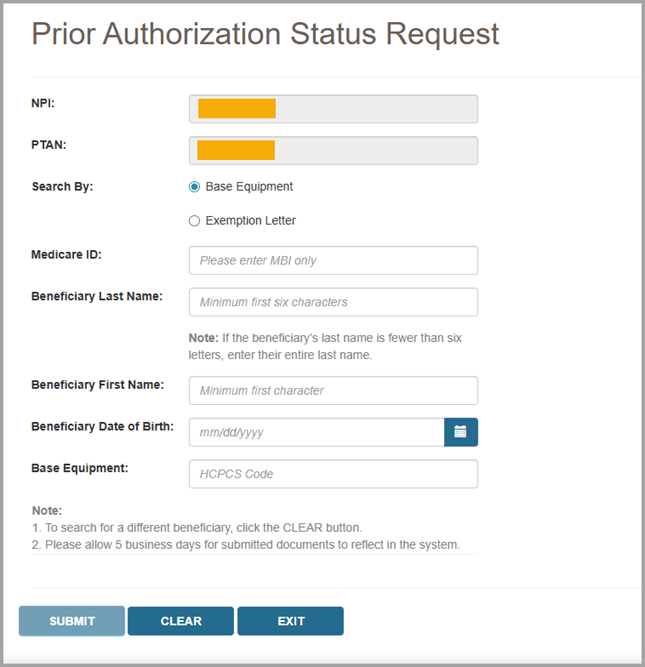Viewport: 645px width, 667px height.
Task: Click the "Search By:" label
Action: (x=62, y=187)
